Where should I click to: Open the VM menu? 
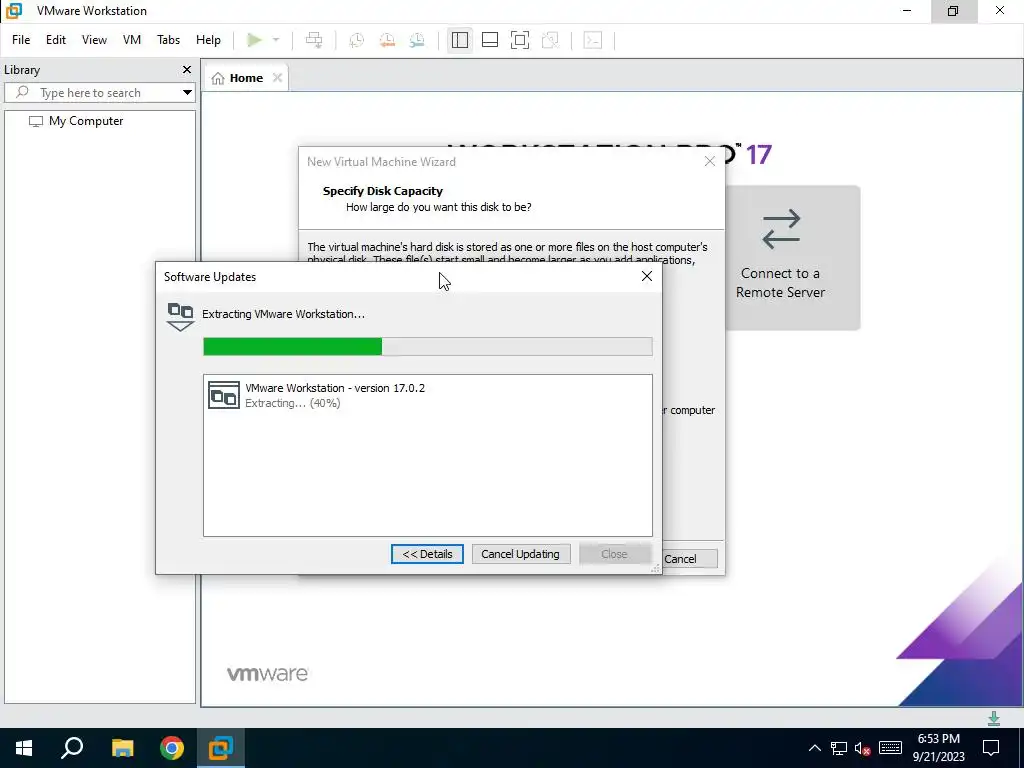point(132,40)
